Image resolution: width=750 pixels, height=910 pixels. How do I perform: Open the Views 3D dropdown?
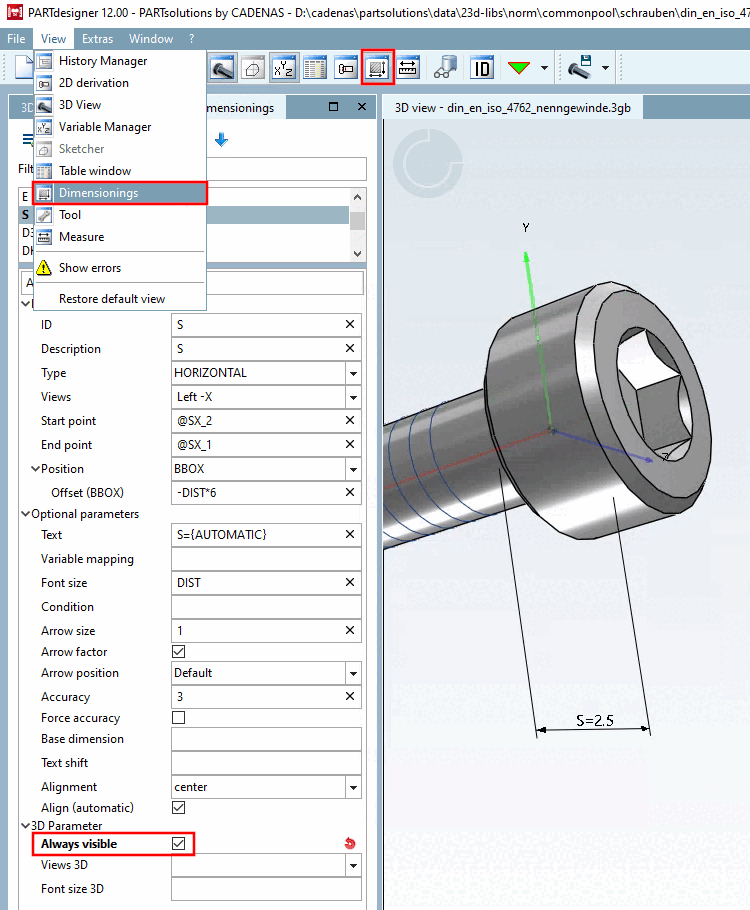click(353, 866)
